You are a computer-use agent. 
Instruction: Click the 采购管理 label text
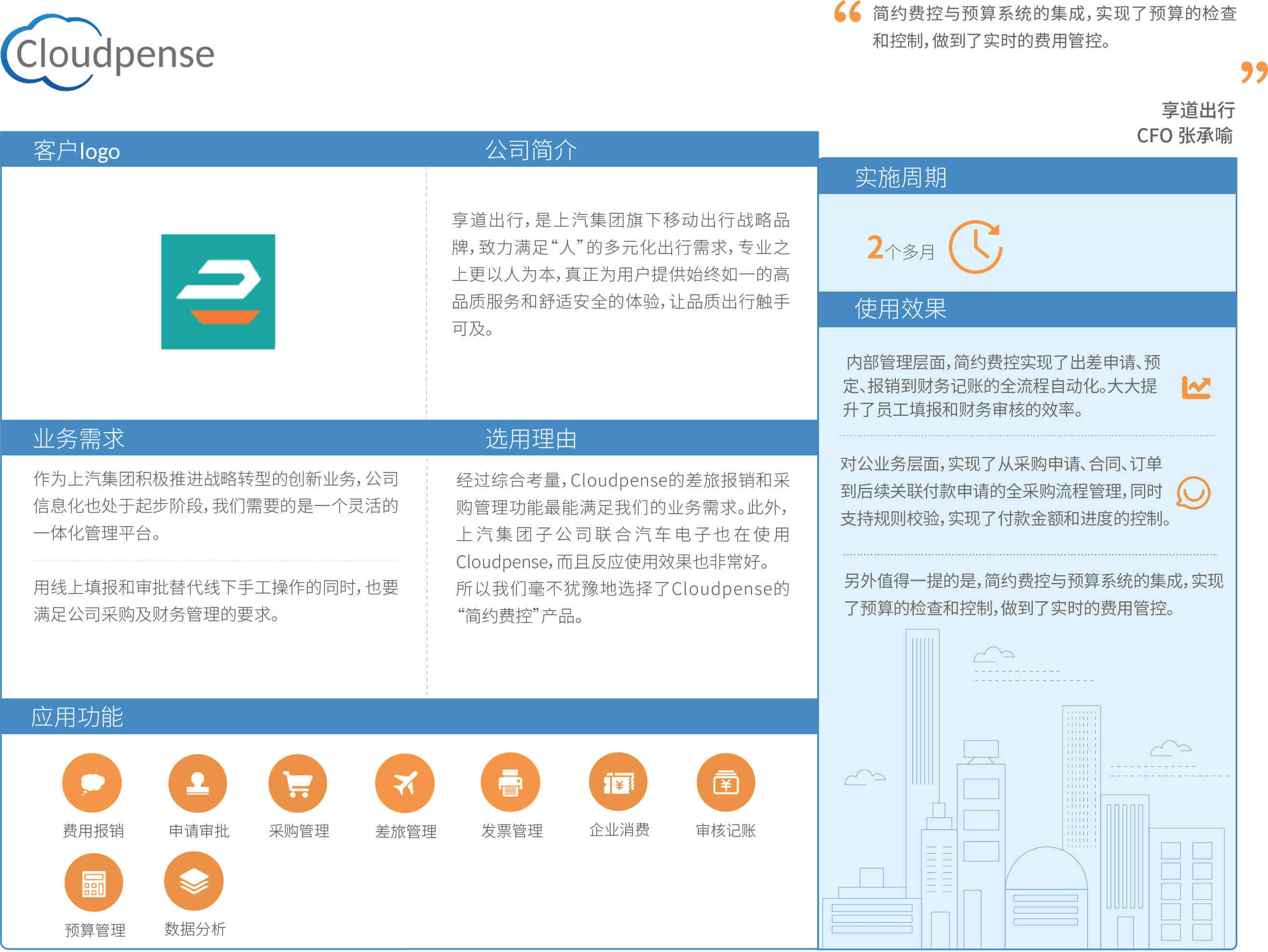(x=299, y=831)
